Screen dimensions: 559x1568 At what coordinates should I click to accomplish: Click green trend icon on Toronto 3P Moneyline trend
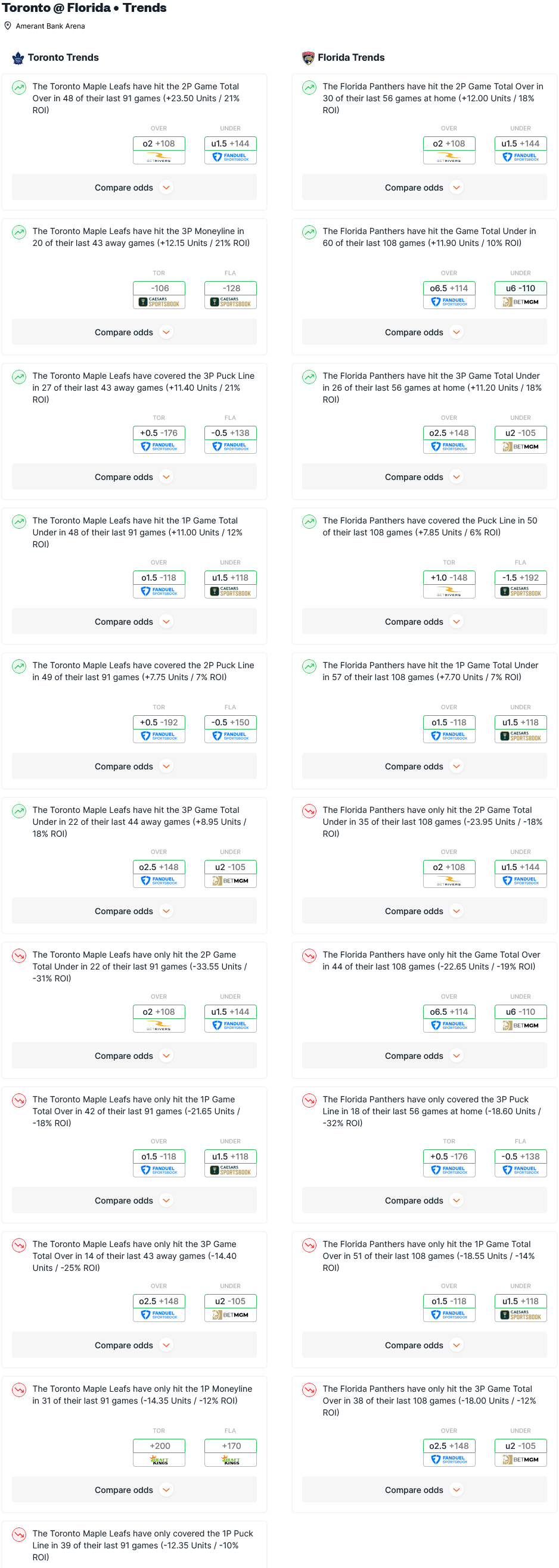click(x=20, y=232)
